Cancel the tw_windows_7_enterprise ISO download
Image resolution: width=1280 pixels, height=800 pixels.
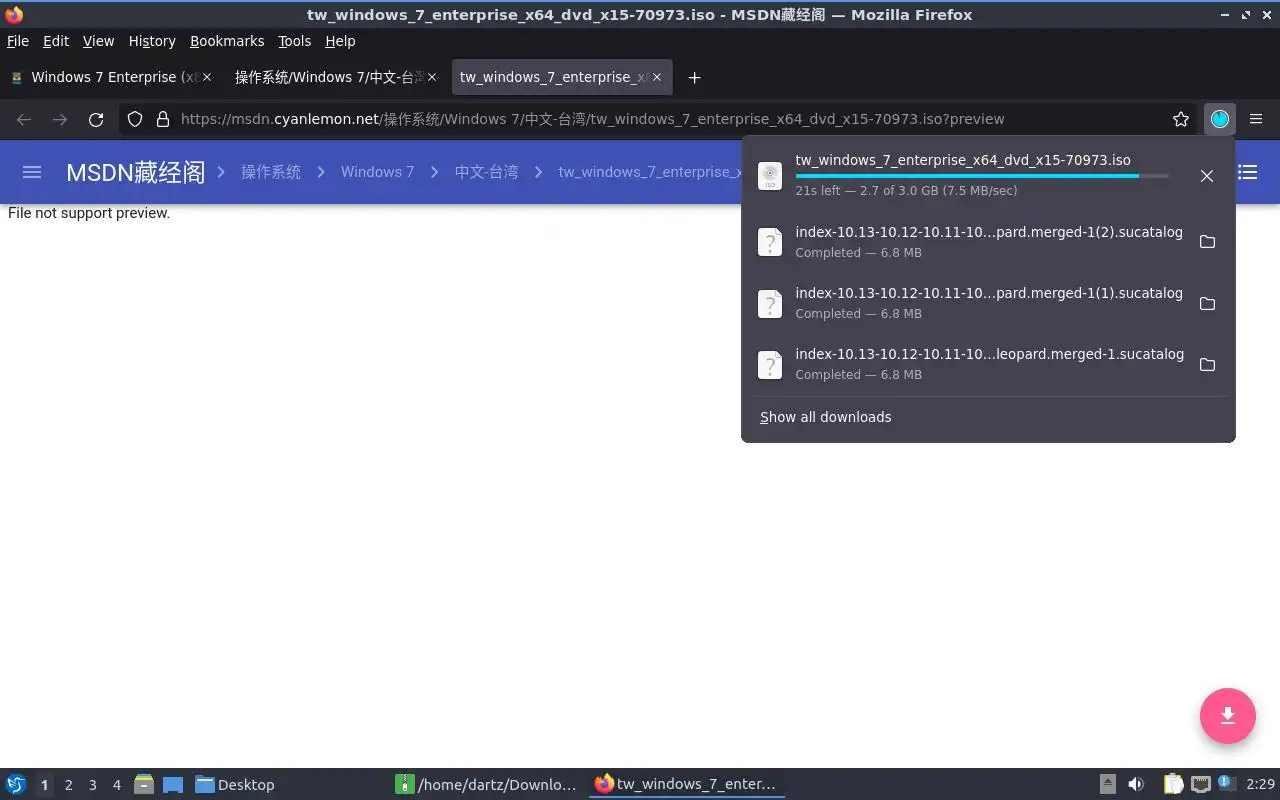pos(1207,176)
